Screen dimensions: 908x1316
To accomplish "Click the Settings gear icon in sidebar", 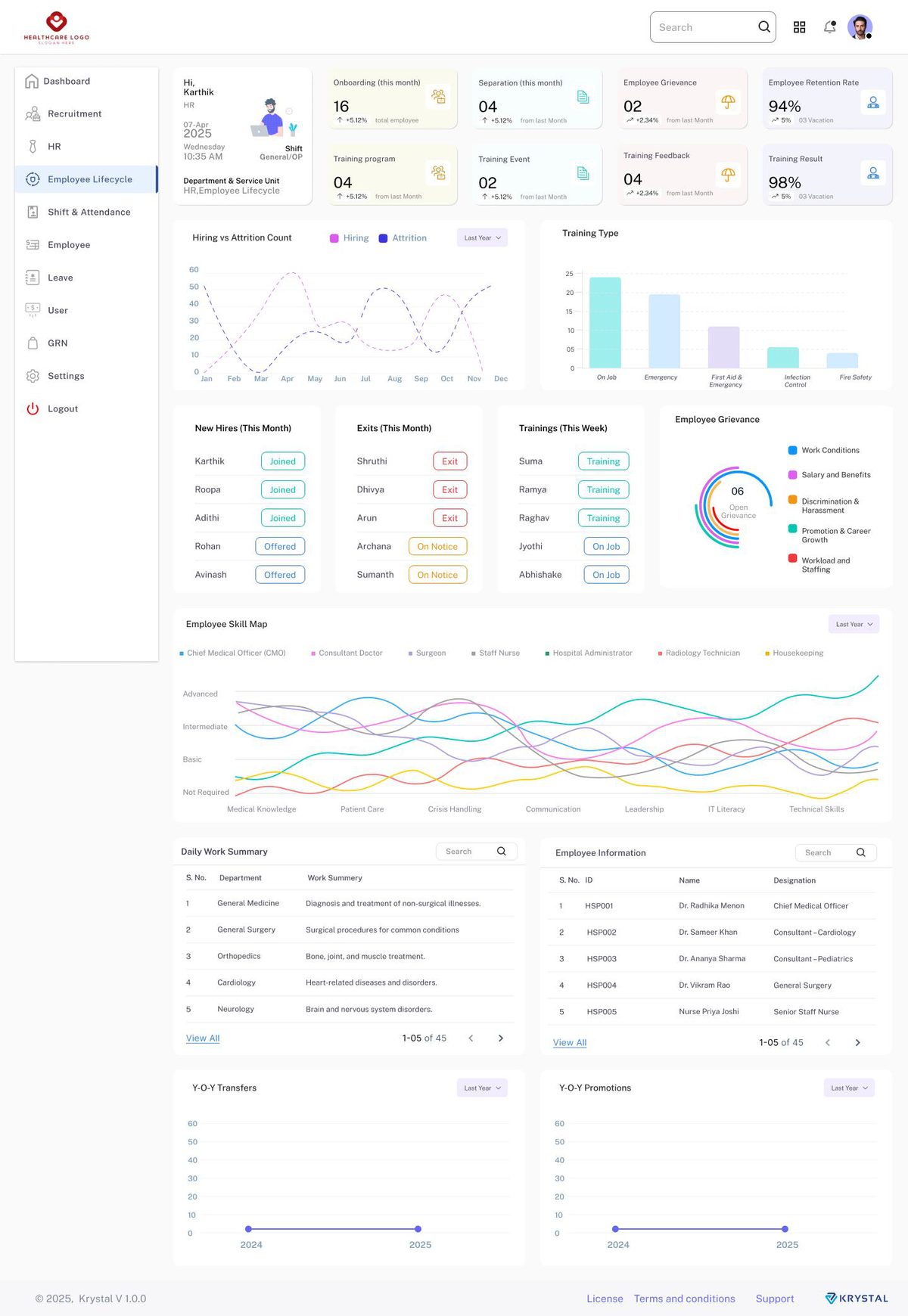I will [x=33, y=376].
